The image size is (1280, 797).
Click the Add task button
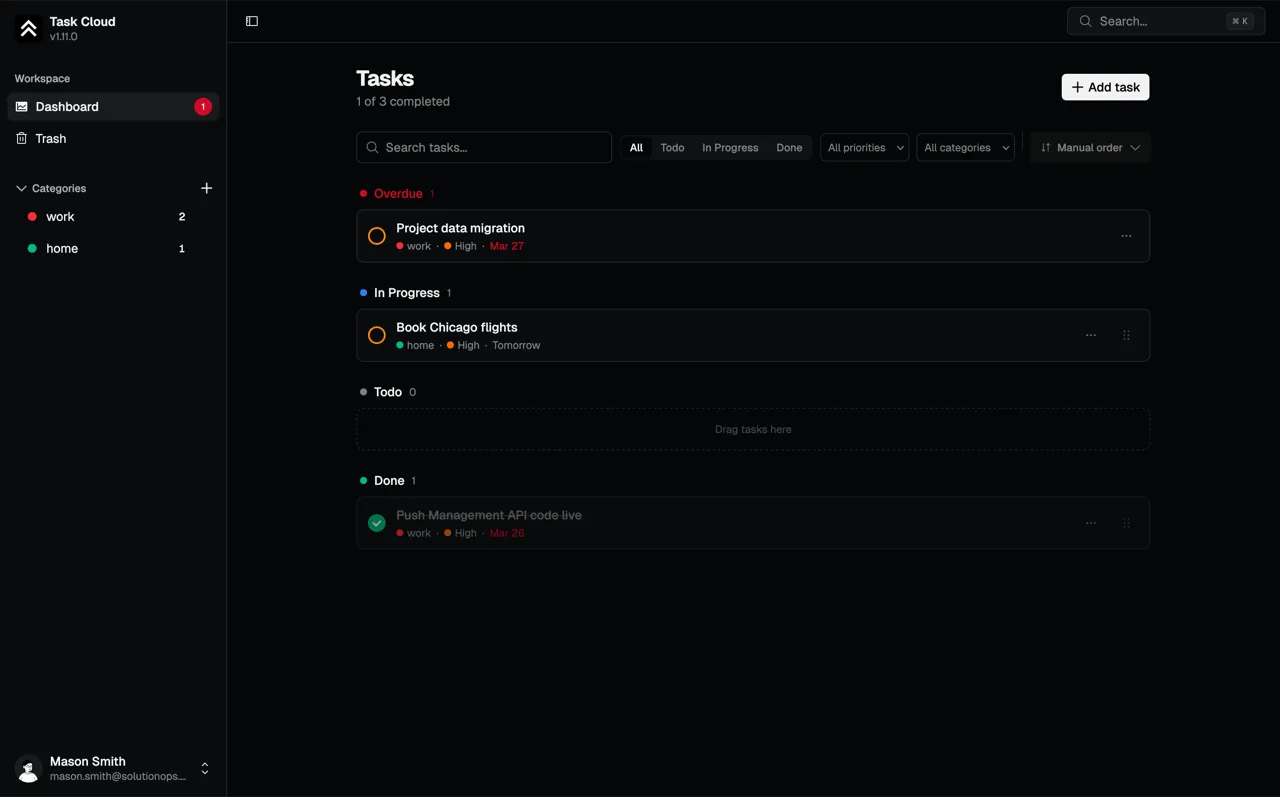pyautogui.click(x=1105, y=87)
